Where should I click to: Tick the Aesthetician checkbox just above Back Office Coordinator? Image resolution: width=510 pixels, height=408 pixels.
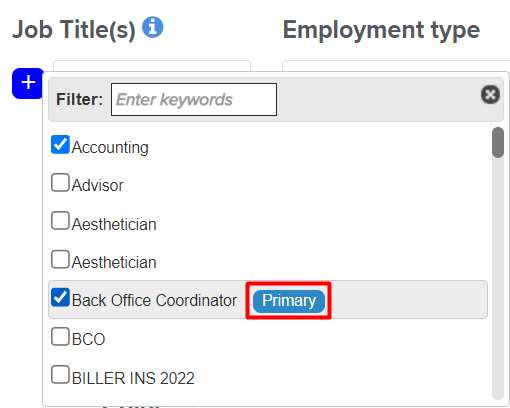point(60,259)
